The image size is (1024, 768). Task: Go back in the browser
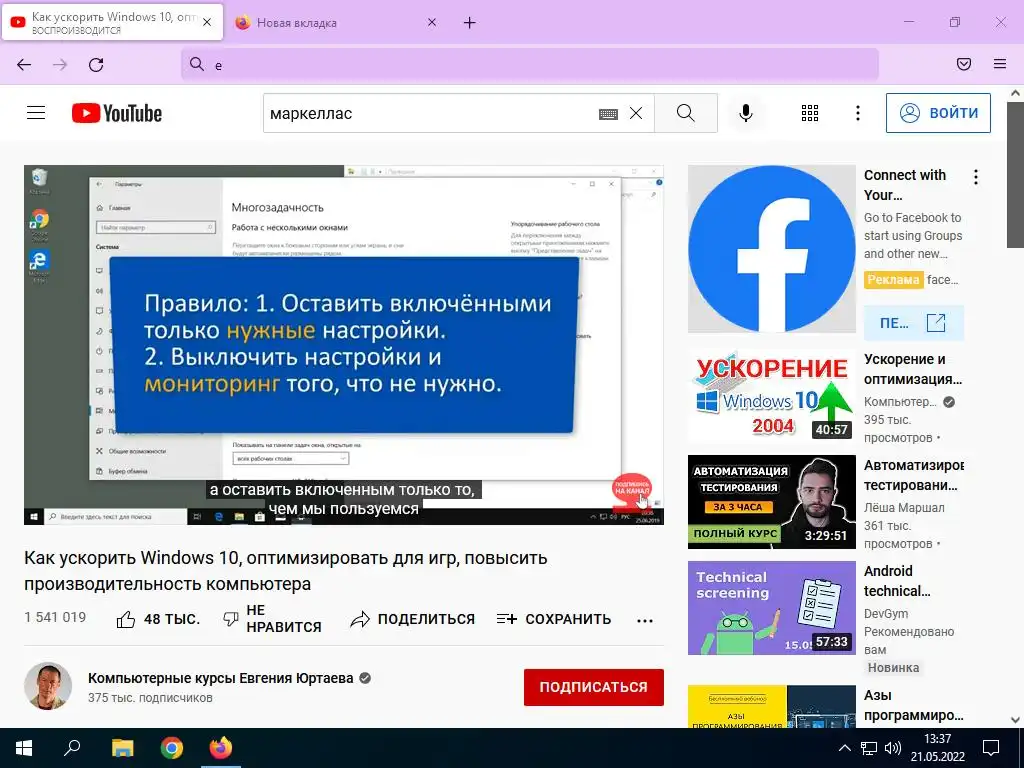(x=24, y=65)
